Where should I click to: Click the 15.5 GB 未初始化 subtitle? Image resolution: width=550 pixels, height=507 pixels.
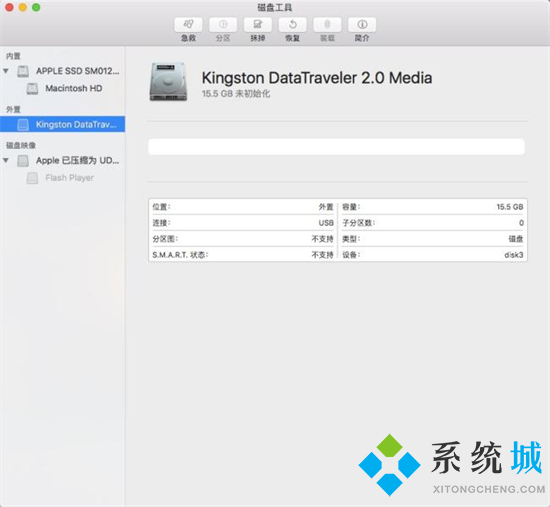pos(236,94)
